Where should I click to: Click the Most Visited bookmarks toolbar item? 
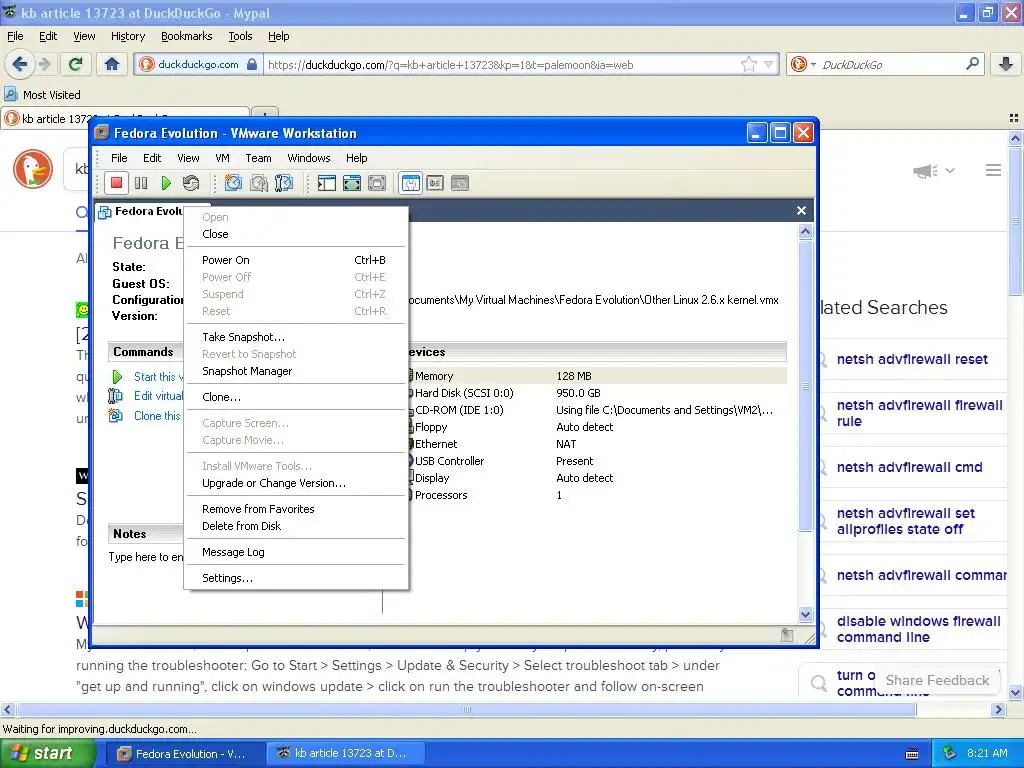(x=43, y=95)
